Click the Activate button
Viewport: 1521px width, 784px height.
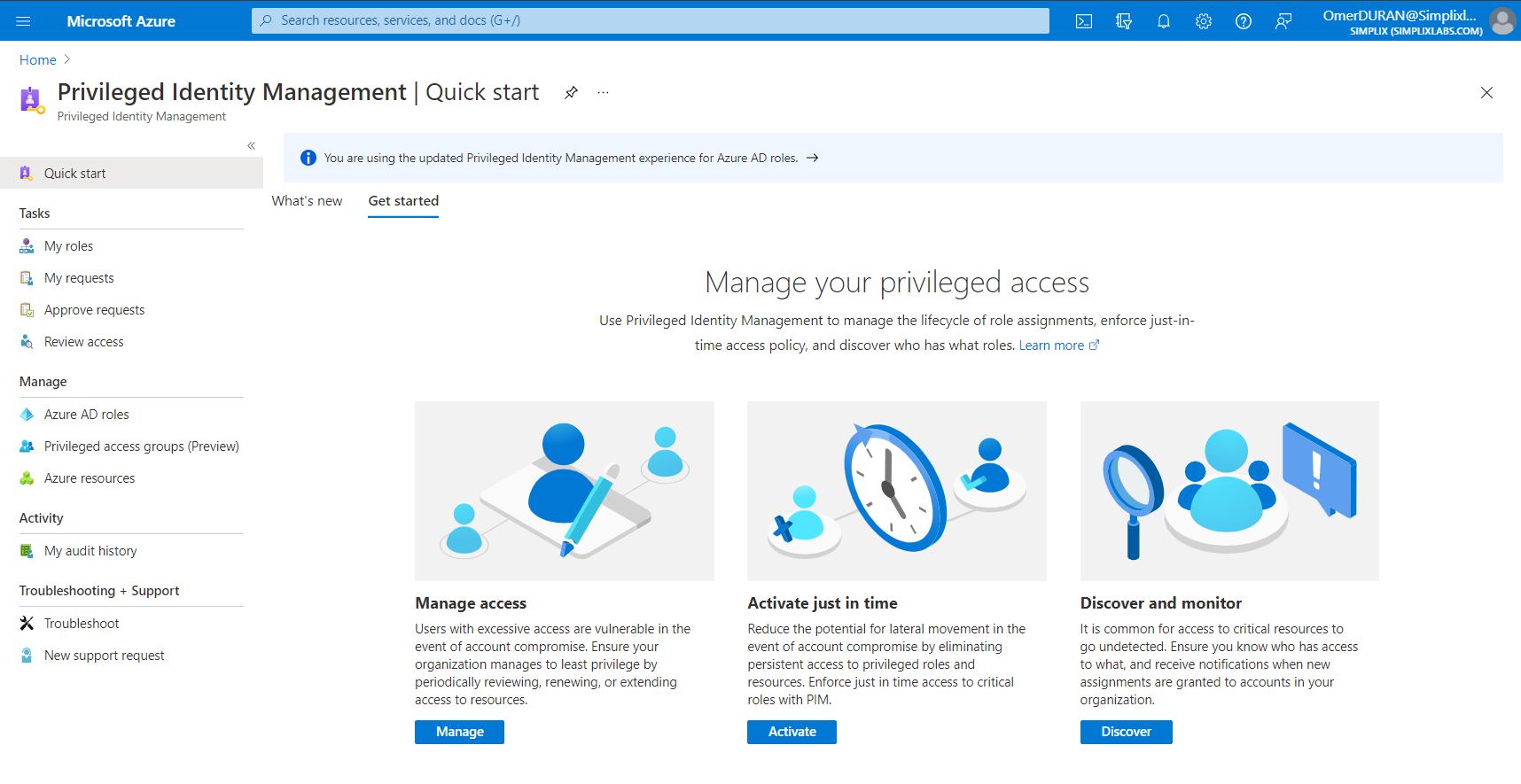(792, 732)
